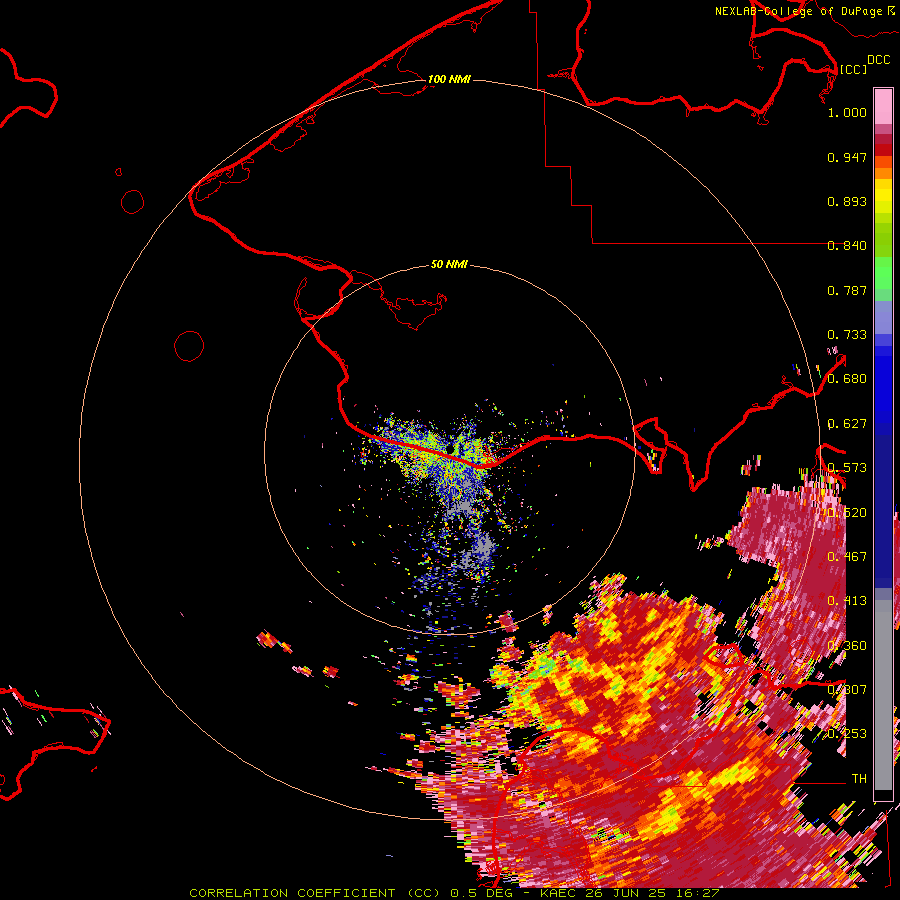Click the 0.947 value on the color scale
The height and width of the screenshot is (900, 900).
[847, 157]
